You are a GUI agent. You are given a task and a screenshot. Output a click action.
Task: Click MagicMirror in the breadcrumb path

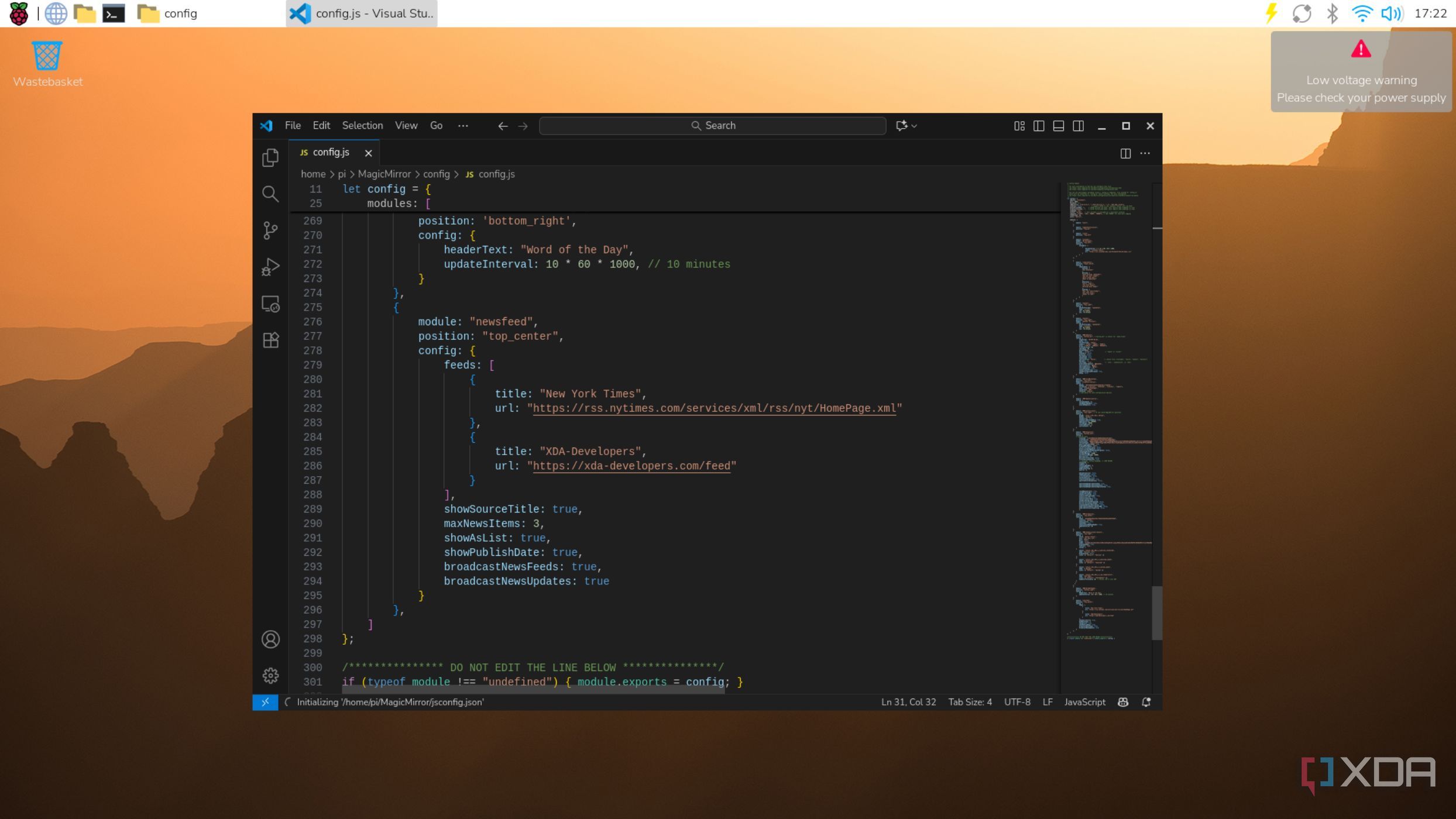384,174
